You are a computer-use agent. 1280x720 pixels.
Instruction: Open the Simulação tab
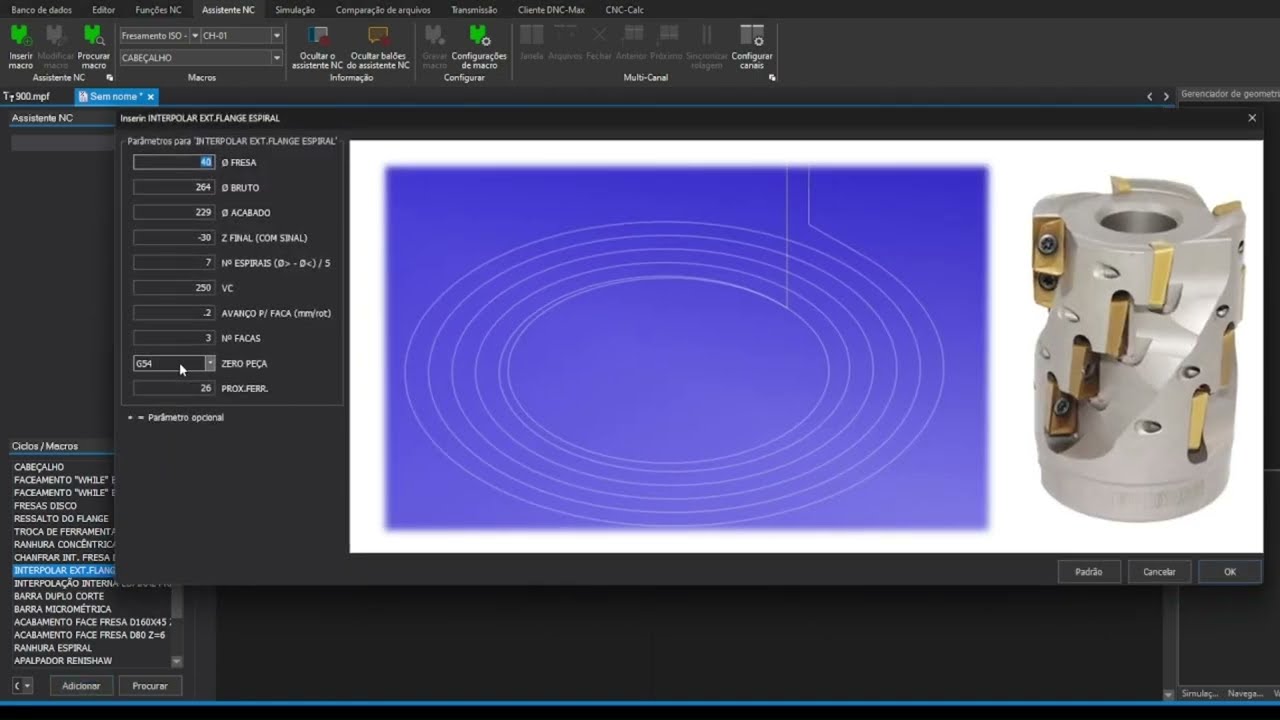click(295, 10)
